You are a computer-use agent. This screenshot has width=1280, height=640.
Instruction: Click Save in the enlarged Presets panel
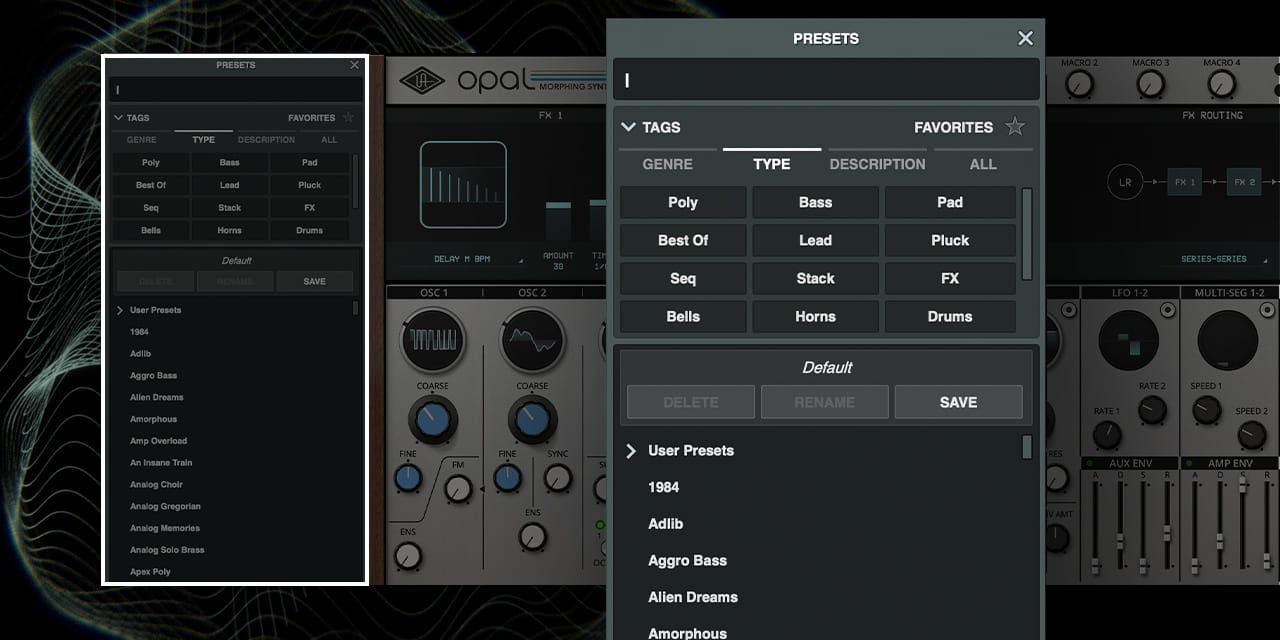[958, 402]
